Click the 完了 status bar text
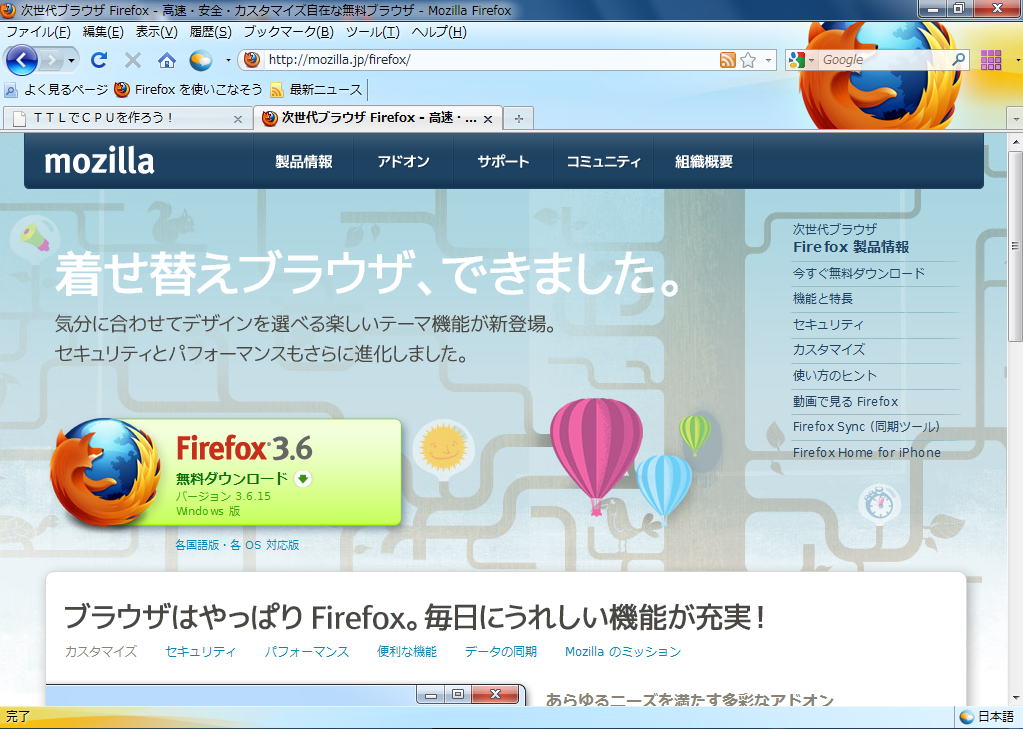The image size is (1023, 729). 18,717
